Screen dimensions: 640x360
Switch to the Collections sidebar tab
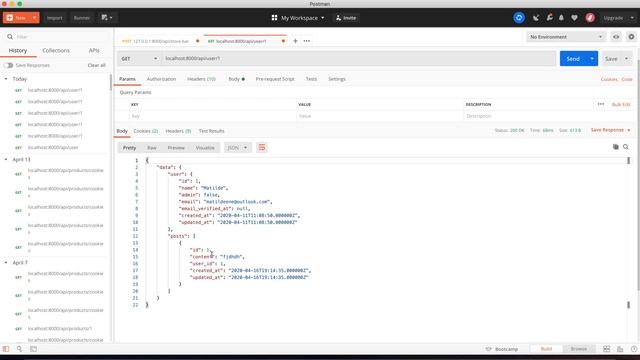[56, 50]
